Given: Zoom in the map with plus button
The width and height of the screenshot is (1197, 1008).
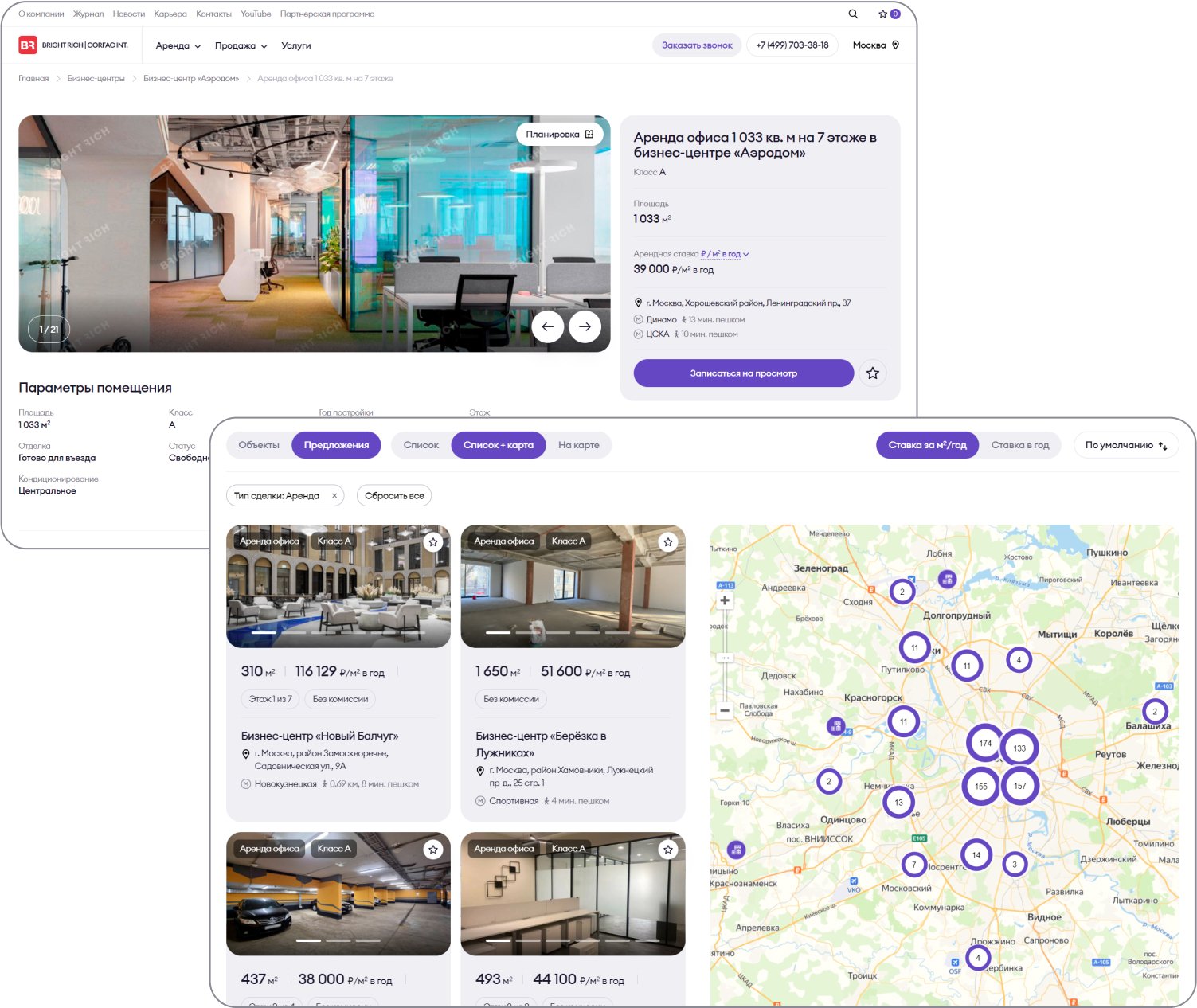Looking at the screenshot, I should (x=725, y=601).
